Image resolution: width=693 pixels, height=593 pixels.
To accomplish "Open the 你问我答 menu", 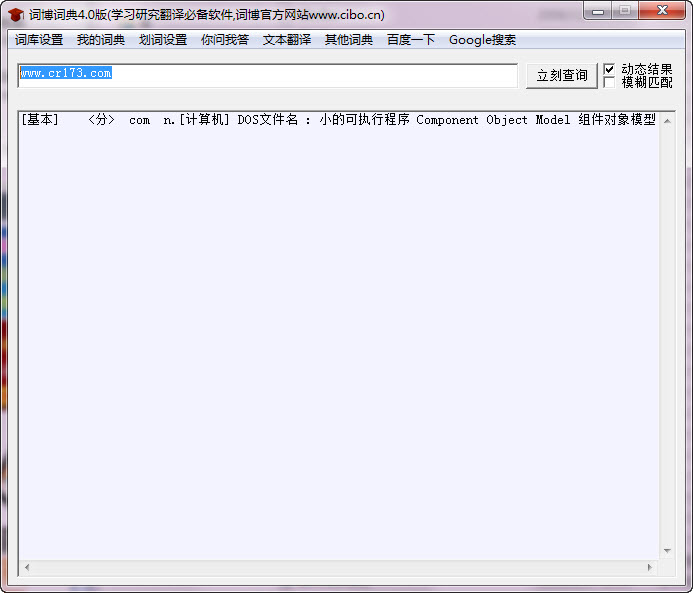I will pos(225,40).
